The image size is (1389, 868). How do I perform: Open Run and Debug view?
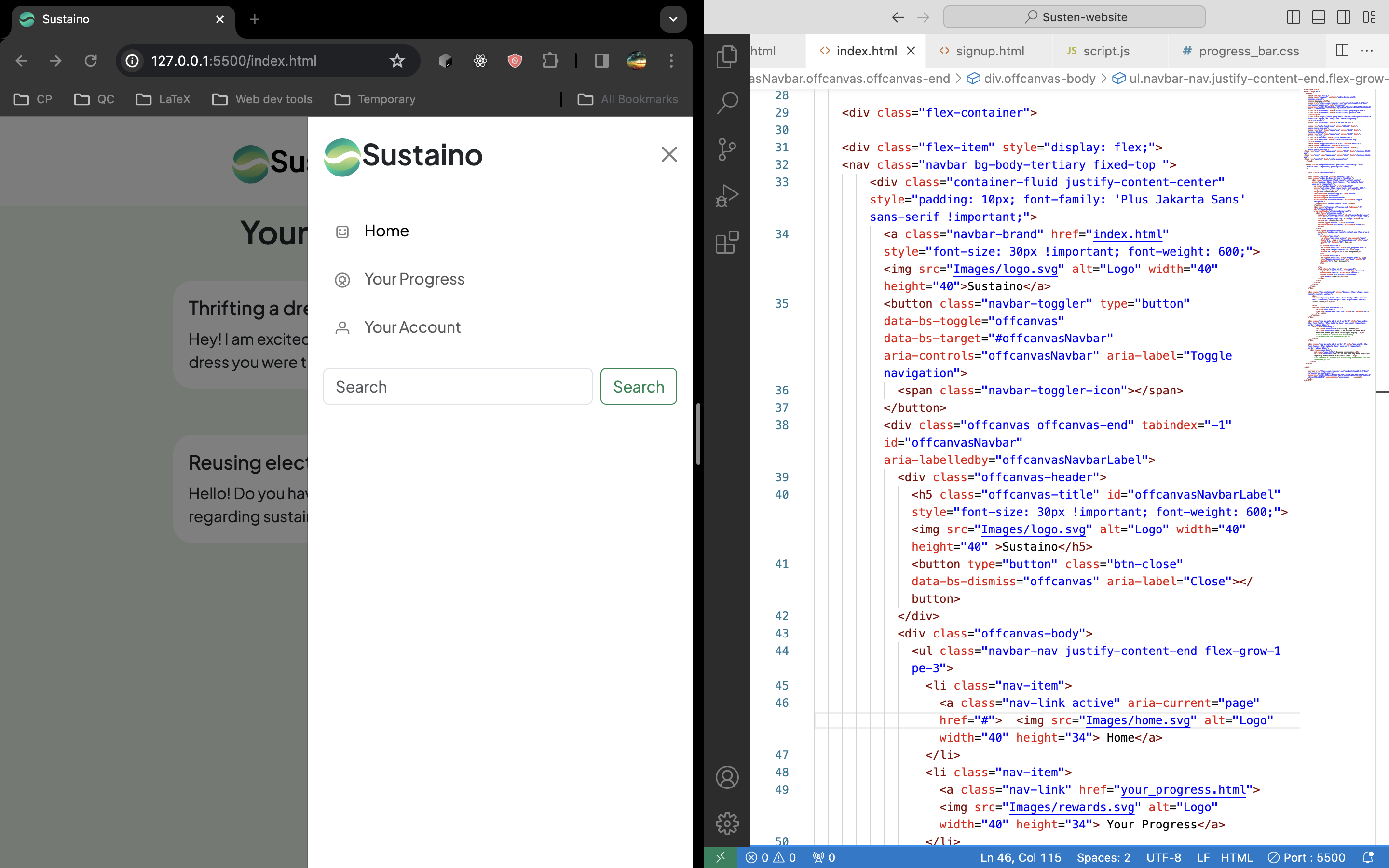pyautogui.click(x=727, y=196)
